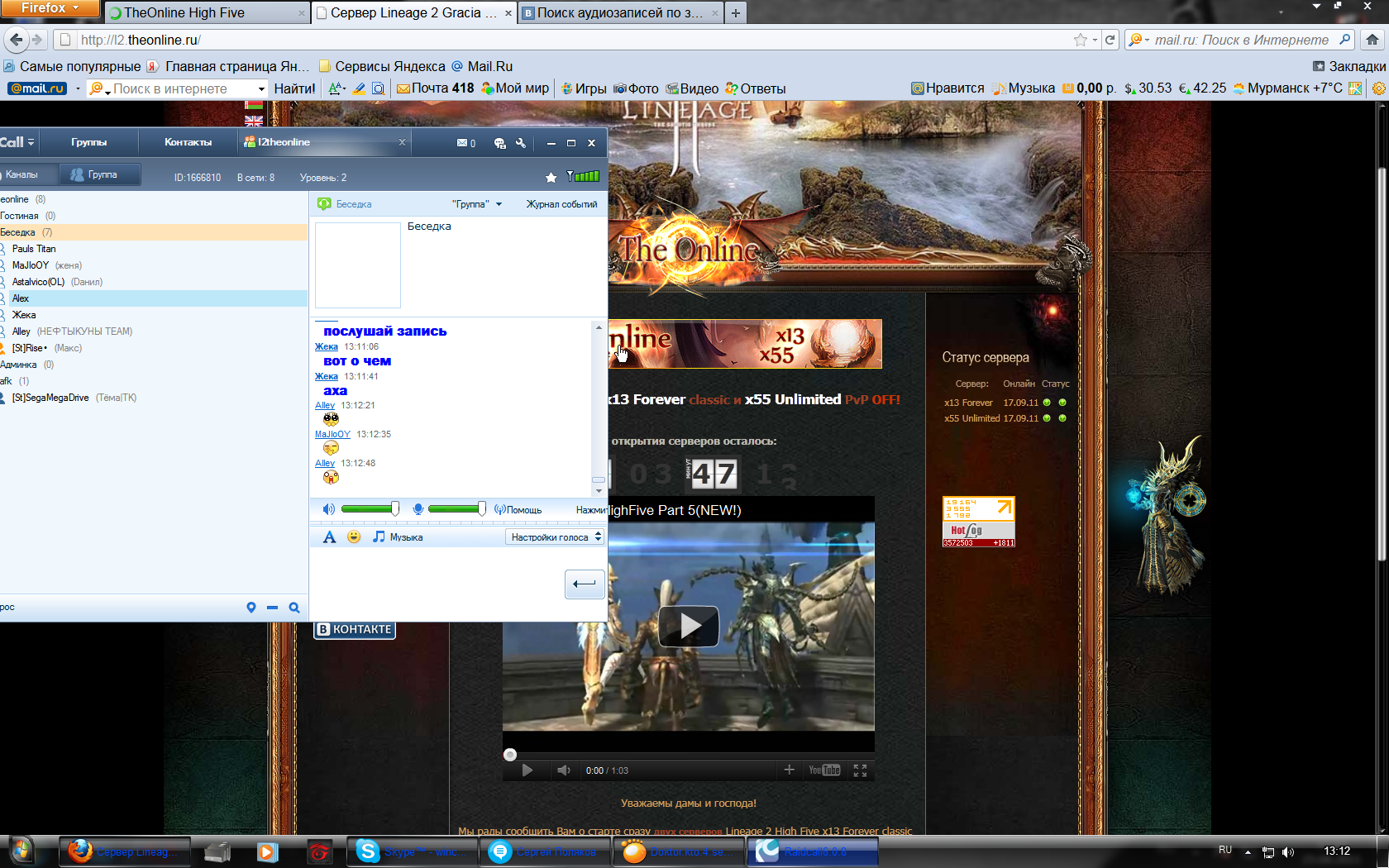This screenshot has height=868, width=1389.
Task: Switch to the Группы tab
Action: click(x=88, y=142)
